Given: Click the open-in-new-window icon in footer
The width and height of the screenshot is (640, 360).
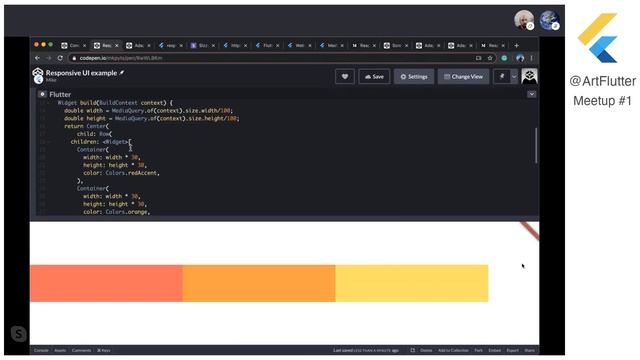Looking at the screenshot, I should [412, 350].
